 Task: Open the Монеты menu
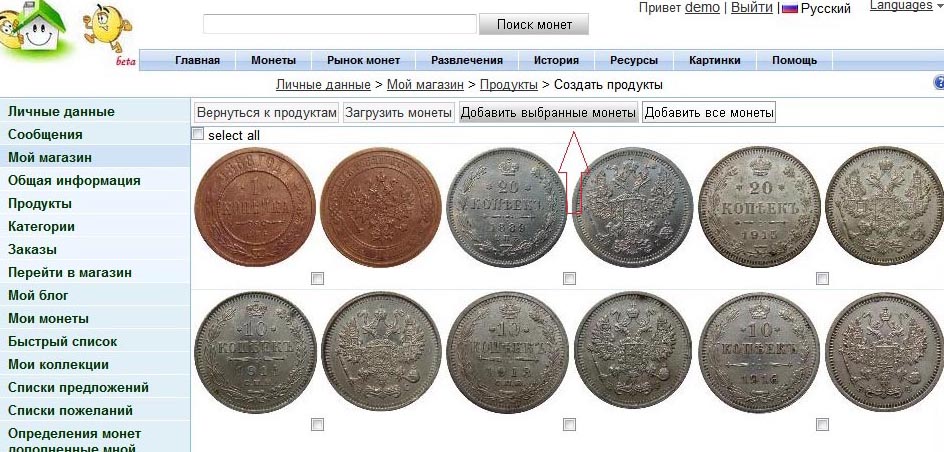click(x=273, y=60)
